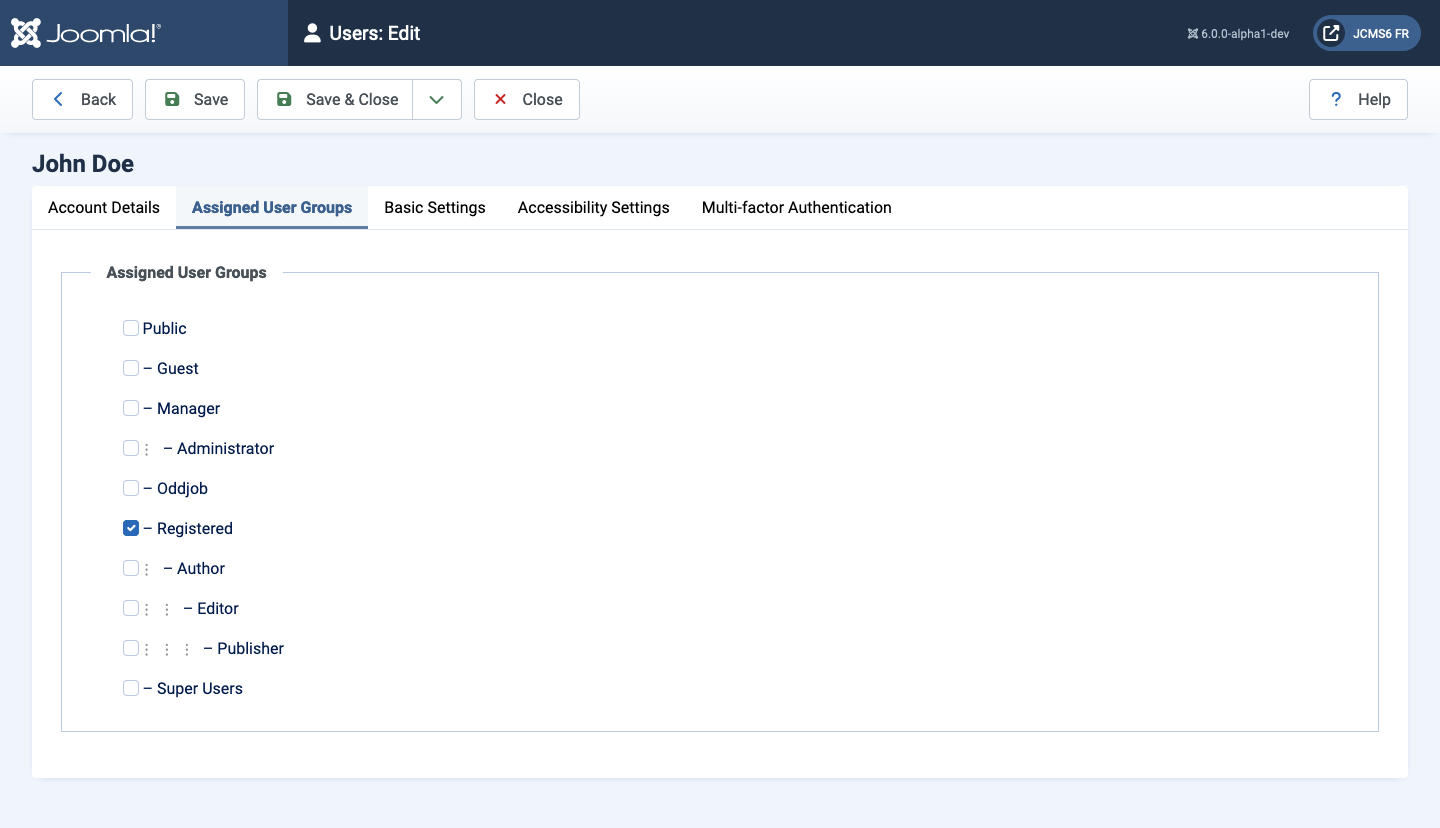Save the user with Save button
The image size is (1440, 828).
195,99
